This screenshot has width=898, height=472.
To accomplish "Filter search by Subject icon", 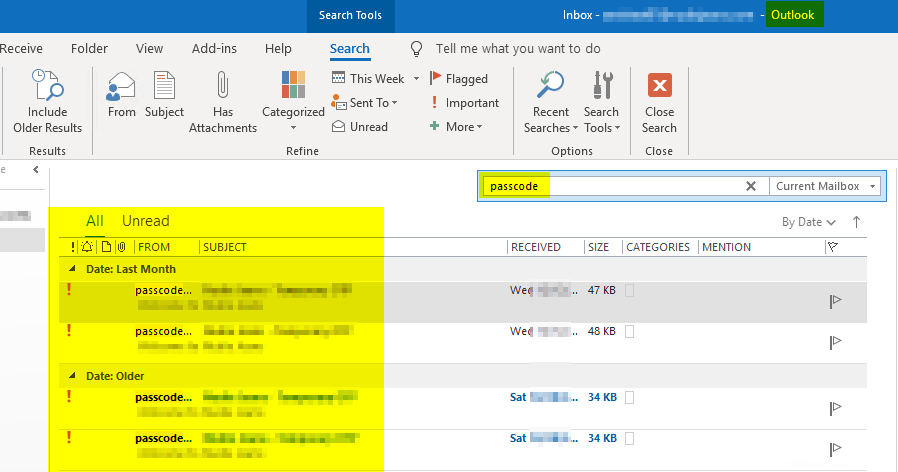I will [164, 88].
